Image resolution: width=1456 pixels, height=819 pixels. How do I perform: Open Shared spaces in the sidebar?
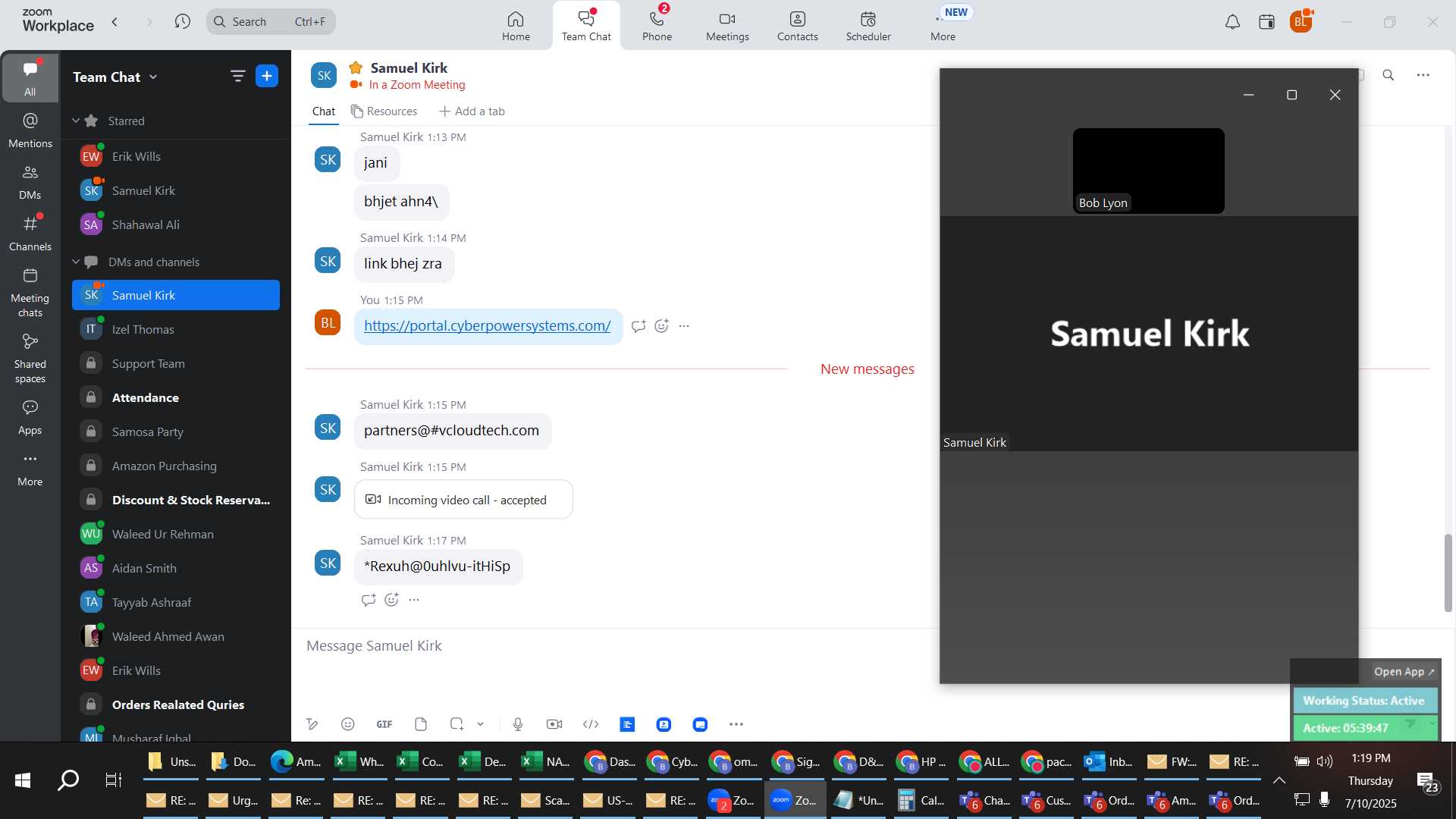pyautogui.click(x=30, y=359)
